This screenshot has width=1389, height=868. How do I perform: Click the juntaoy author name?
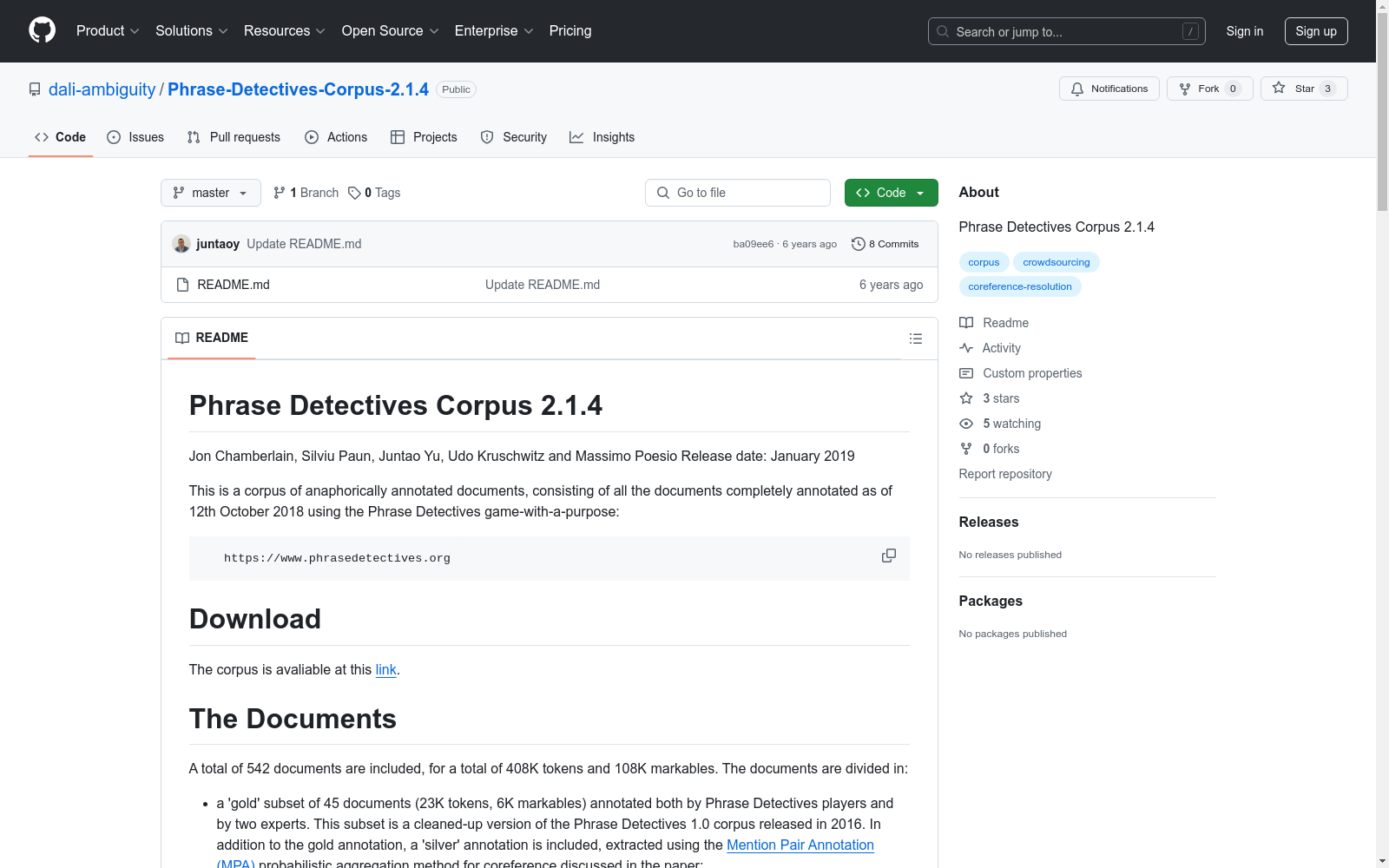tap(218, 244)
